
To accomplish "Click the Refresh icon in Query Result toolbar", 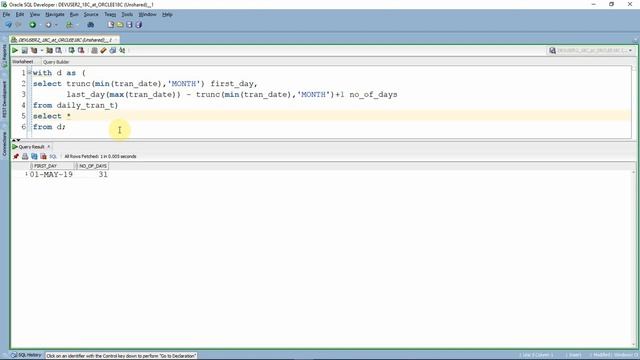I will (x=34, y=157).
